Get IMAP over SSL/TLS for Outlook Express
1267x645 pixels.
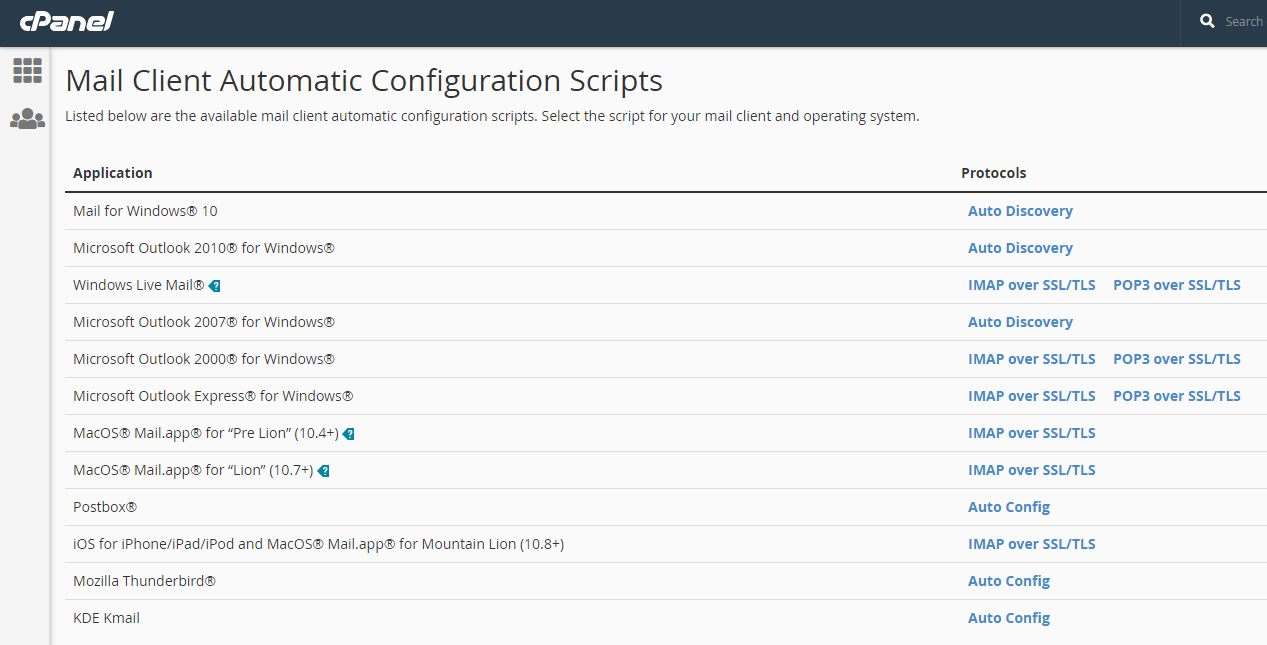pos(1032,396)
